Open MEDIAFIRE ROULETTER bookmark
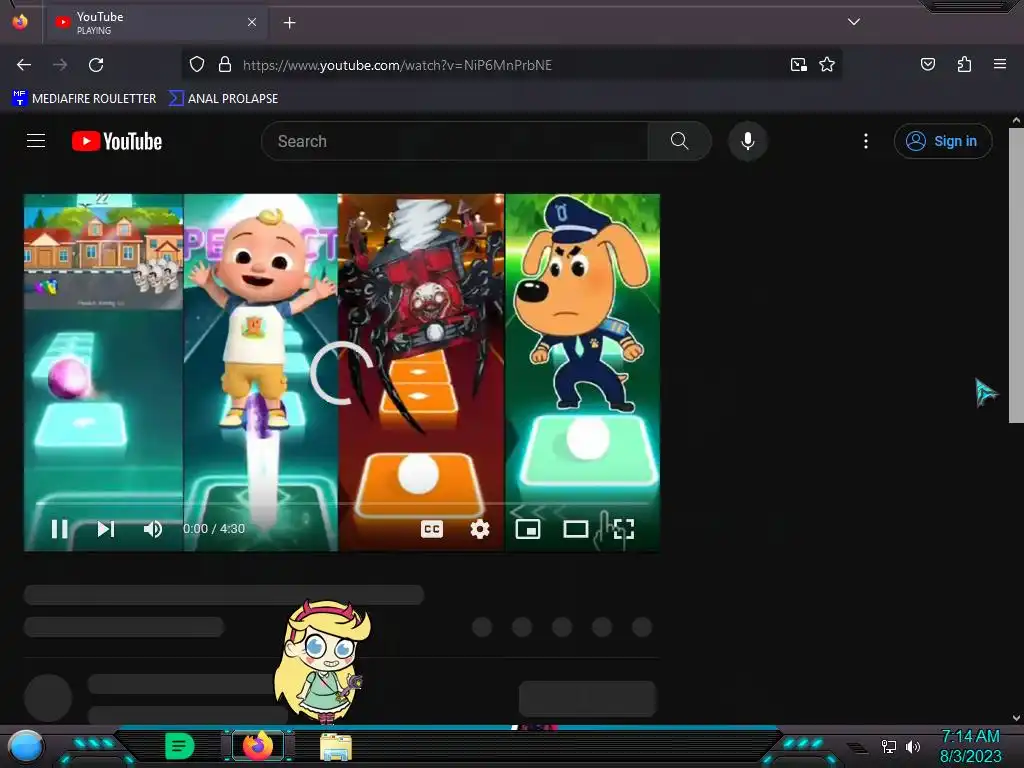Screen dimensions: 1024x768 point(84,99)
